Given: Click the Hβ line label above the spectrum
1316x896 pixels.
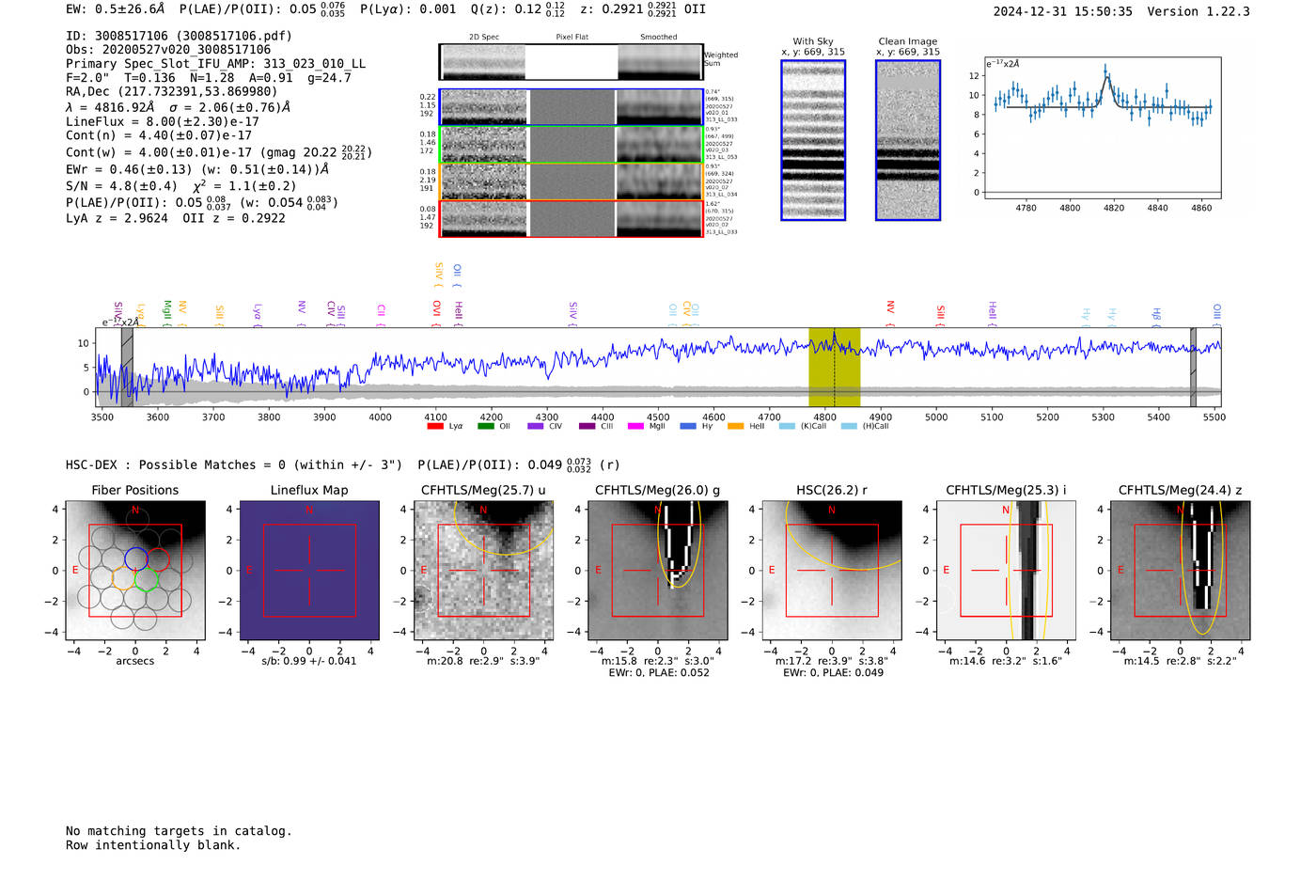Looking at the screenshot, I should 1156,316.
